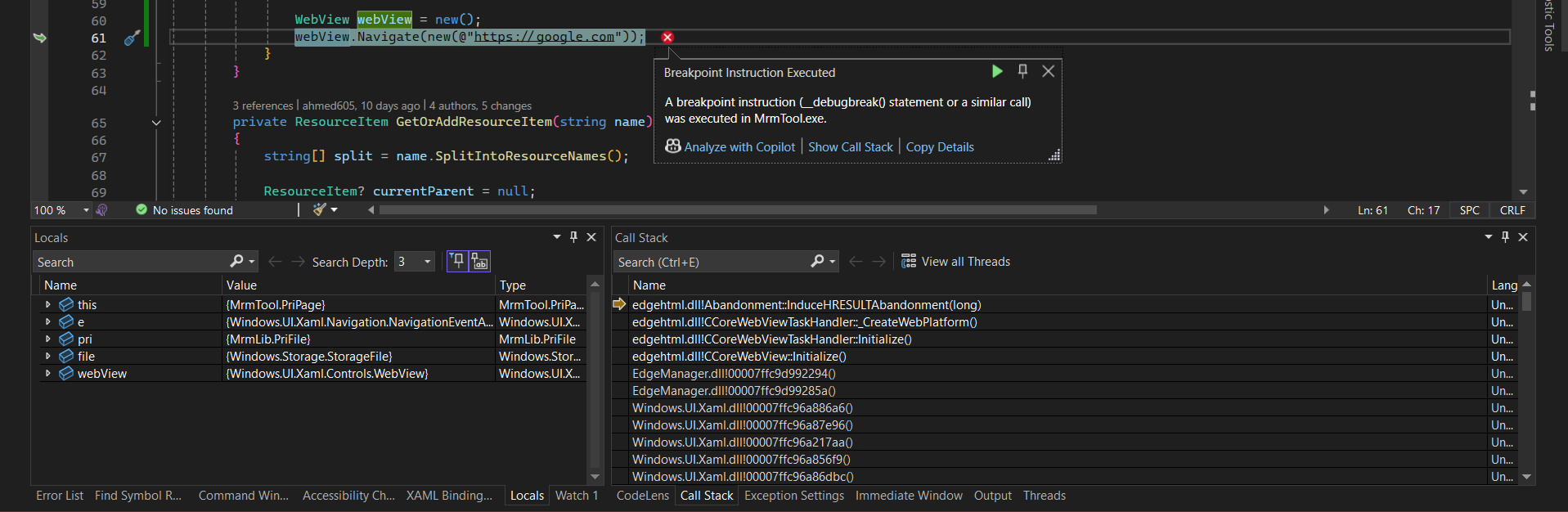Click the code cleanup broom icon
The width and height of the screenshot is (1568, 512).
click(x=320, y=210)
